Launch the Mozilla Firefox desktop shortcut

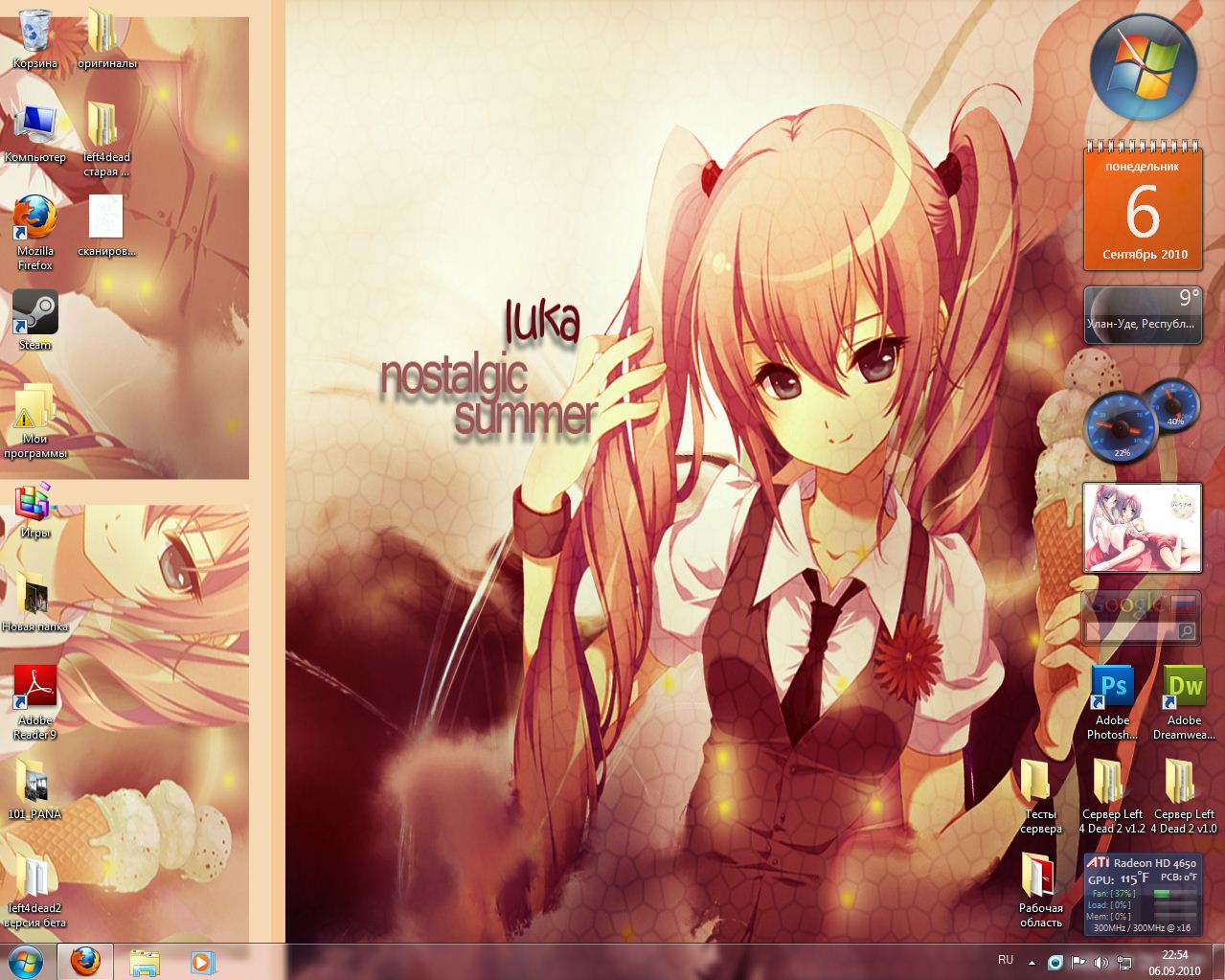(35, 233)
